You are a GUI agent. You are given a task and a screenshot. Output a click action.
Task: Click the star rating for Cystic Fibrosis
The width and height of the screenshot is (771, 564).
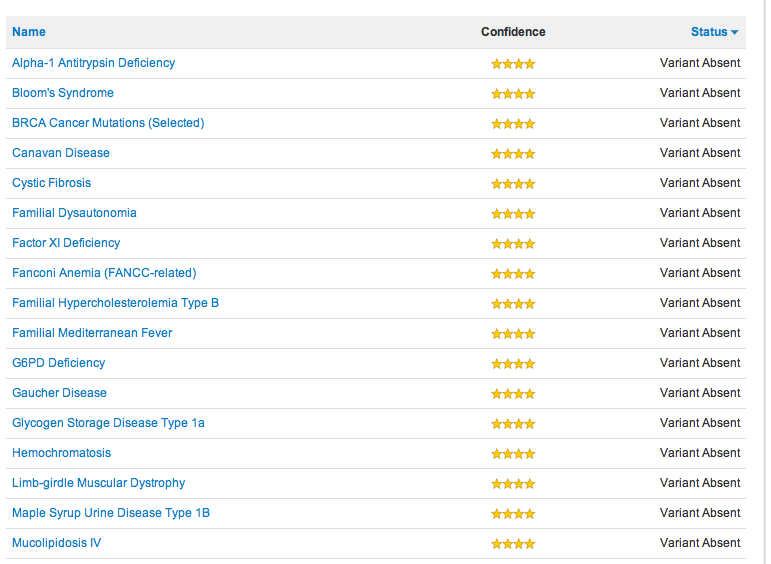513,184
